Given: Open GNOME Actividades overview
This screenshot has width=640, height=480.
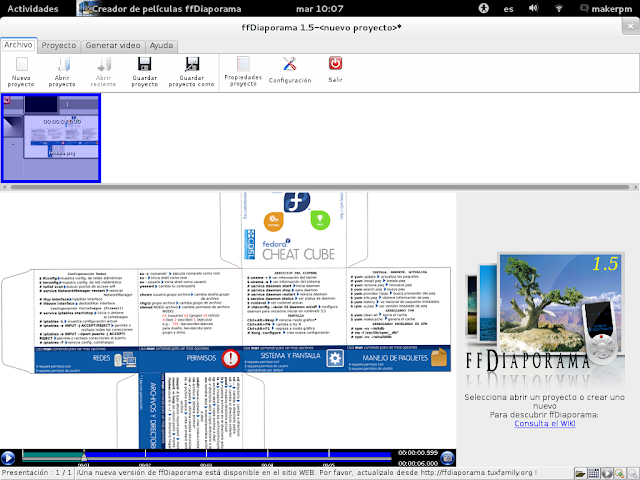Looking at the screenshot, I should tap(33, 9).
